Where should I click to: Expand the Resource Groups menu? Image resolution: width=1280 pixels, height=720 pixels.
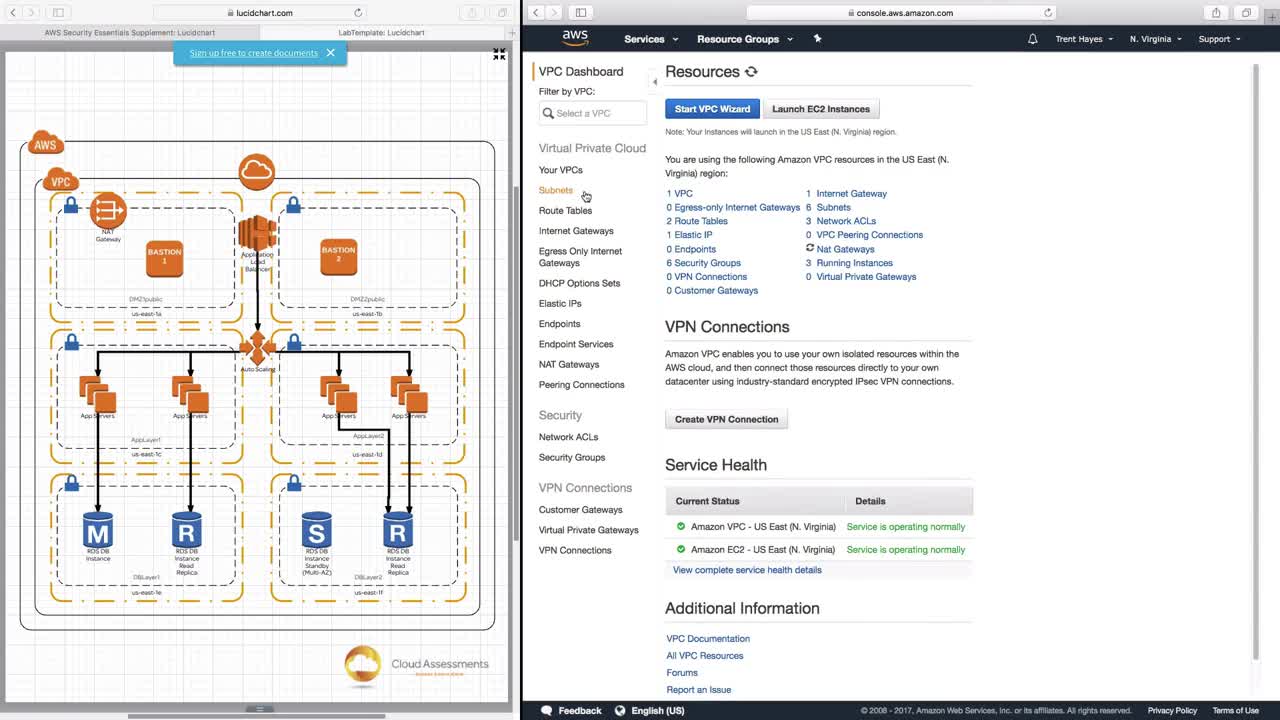tap(745, 39)
